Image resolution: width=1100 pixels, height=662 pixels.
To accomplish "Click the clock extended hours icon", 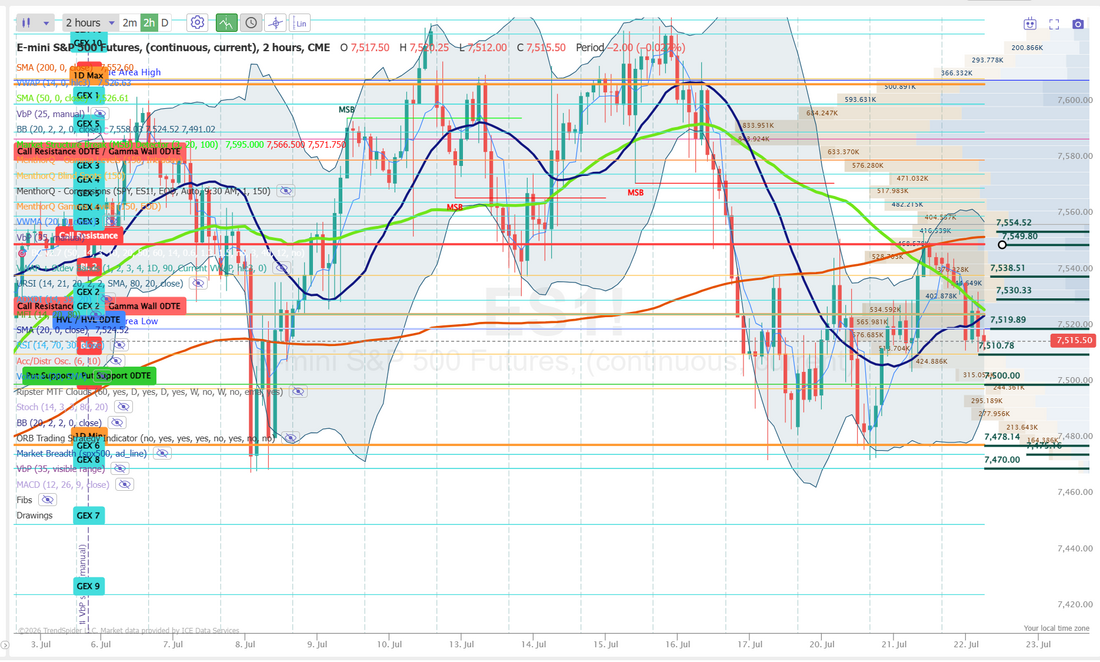I will click(250, 22).
